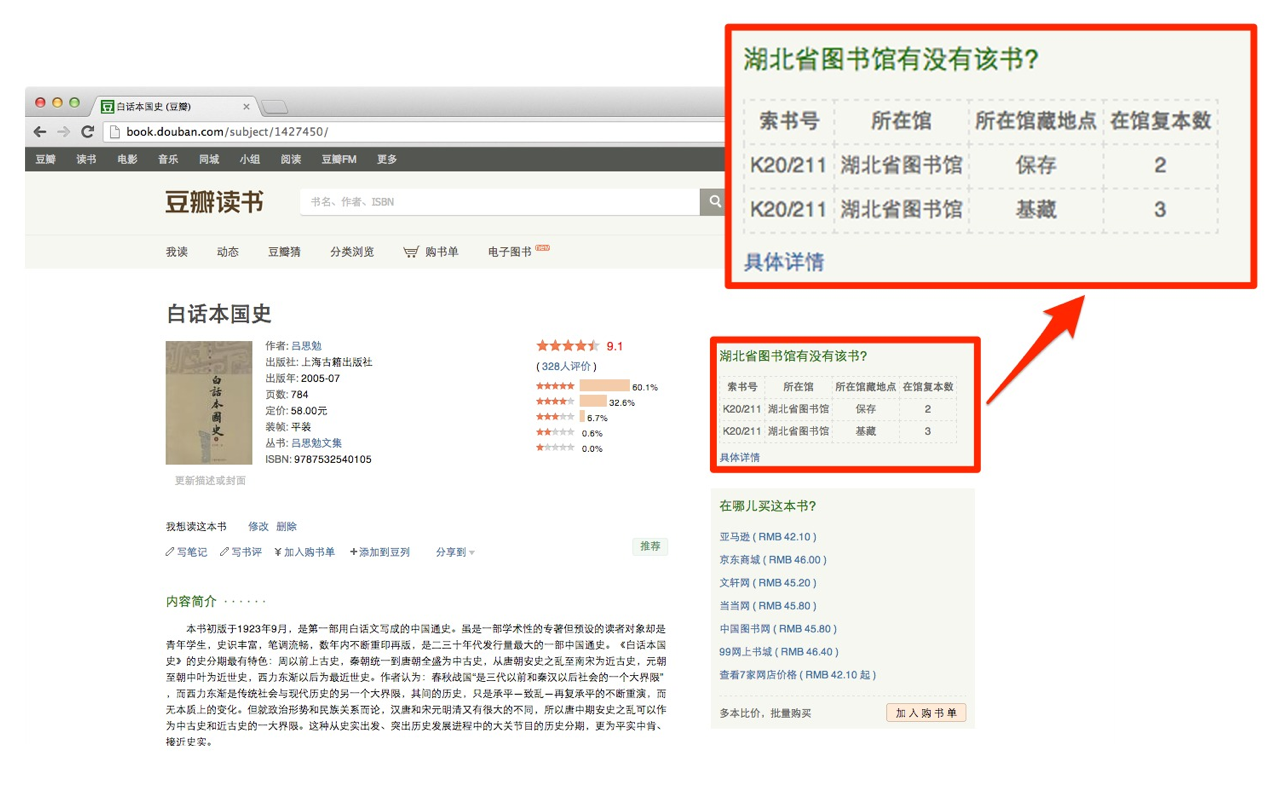The width and height of the screenshot is (1280, 800).
Task: Open the series link 吕思勉文集
Action: point(316,443)
